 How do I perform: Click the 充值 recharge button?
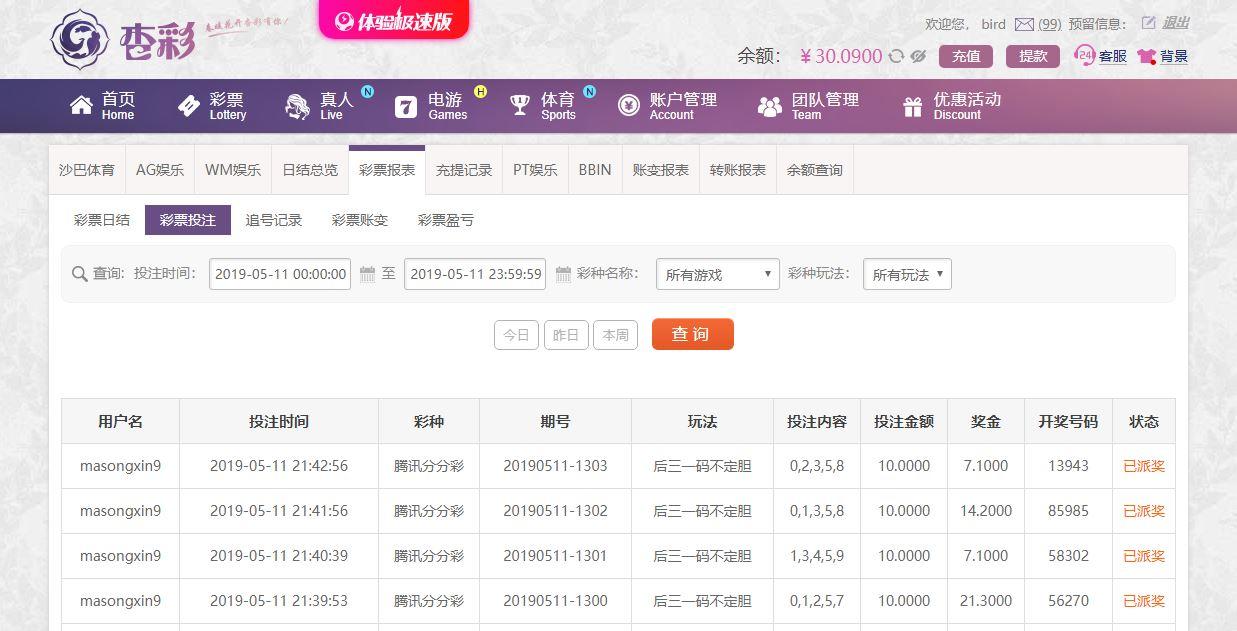pos(966,56)
